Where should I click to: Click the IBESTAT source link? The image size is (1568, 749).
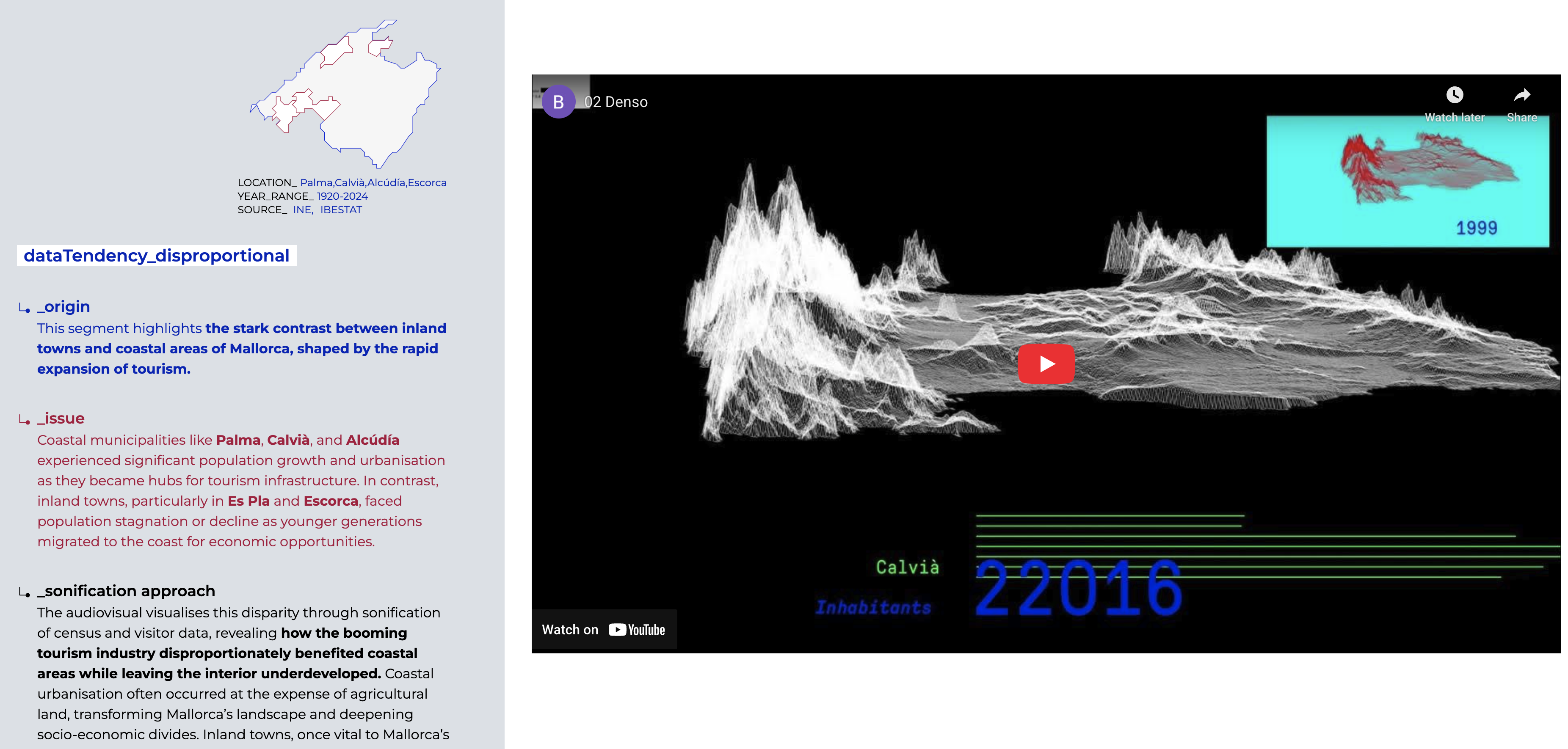click(x=341, y=210)
